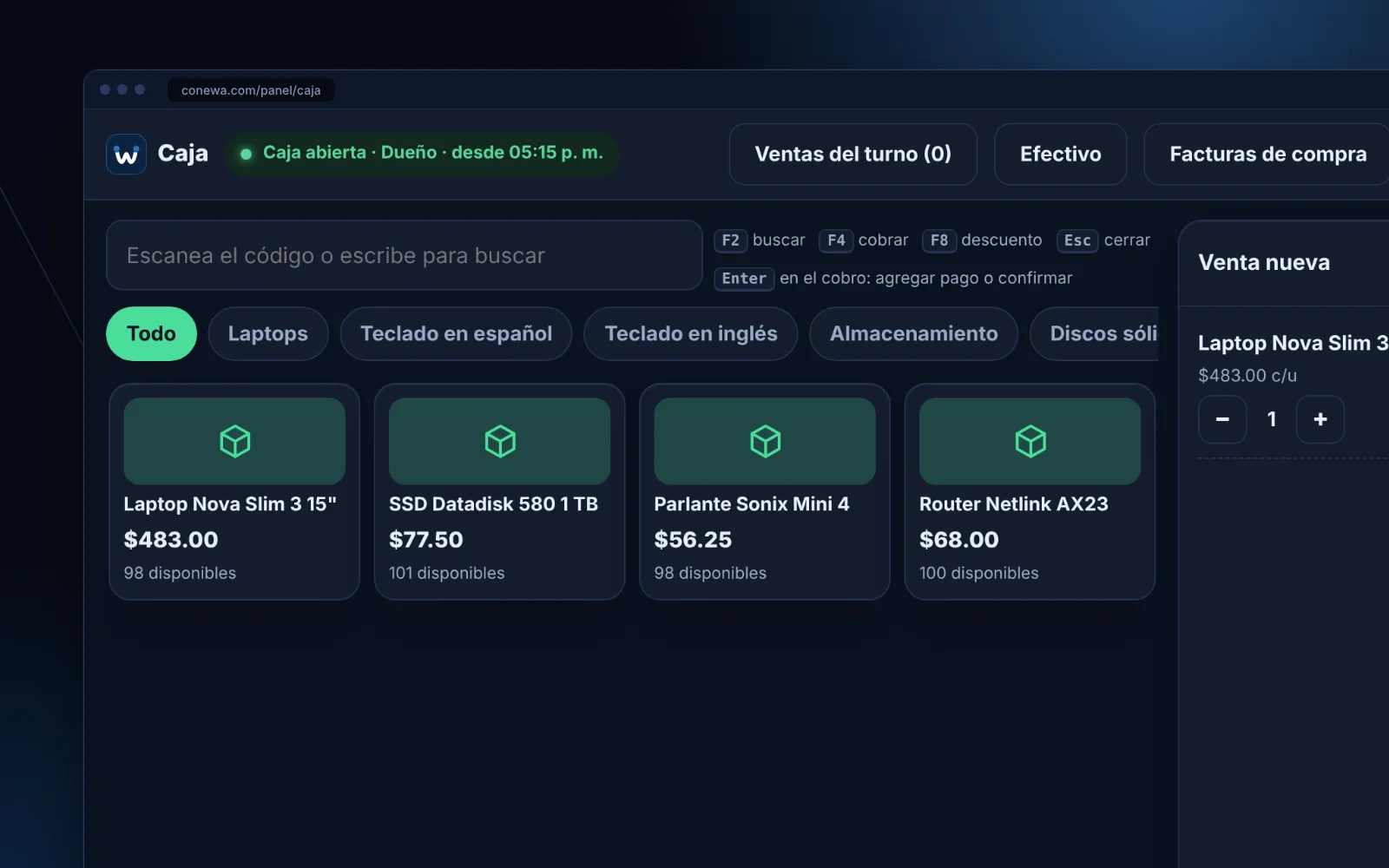Click the box icon on Router Netlink card
The height and width of the screenshot is (868, 1389).
(x=1030, y=441)
